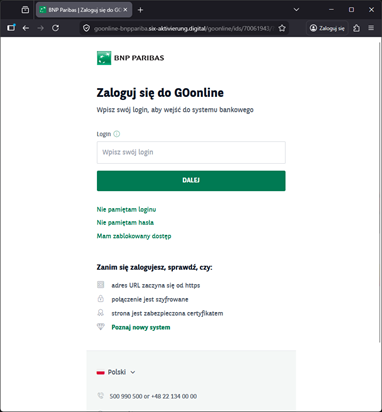Screen dimensions: 382x412
Task: Open the shield tracking protection icon
Action: pyautogui.click(x=86, y=28)
